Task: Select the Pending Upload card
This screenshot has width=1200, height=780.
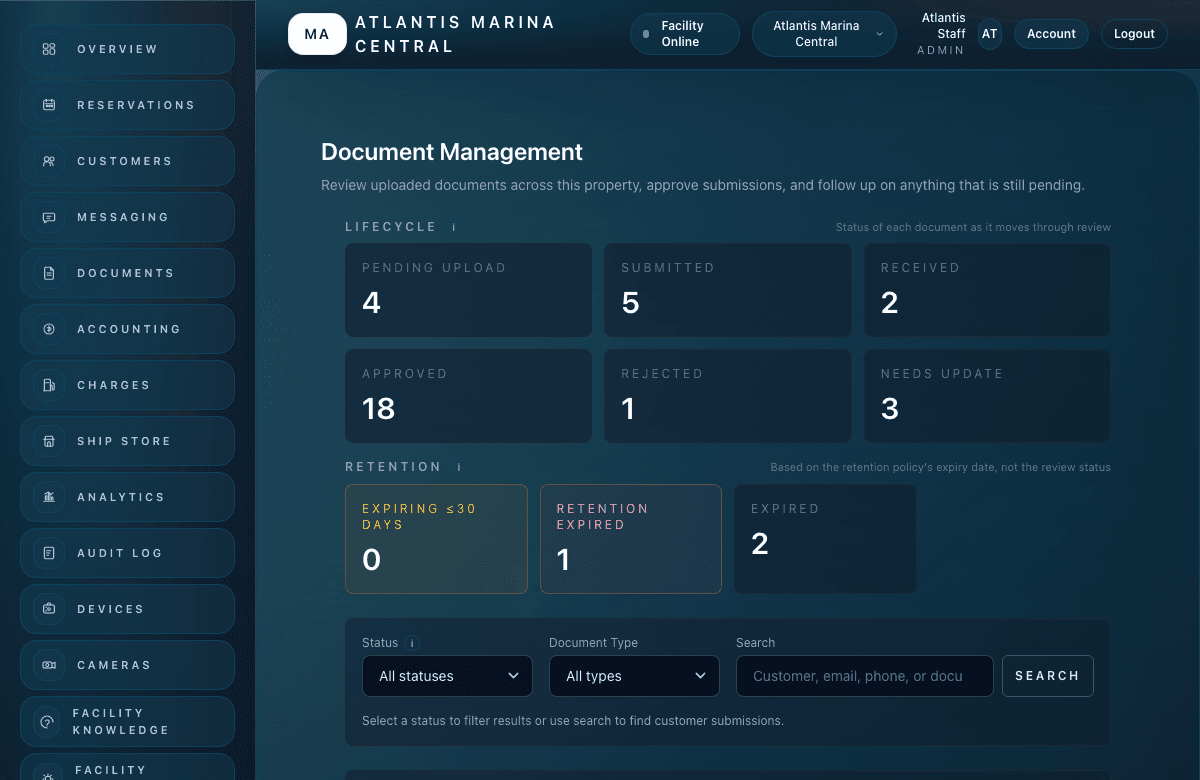Action: pos(468,290)
